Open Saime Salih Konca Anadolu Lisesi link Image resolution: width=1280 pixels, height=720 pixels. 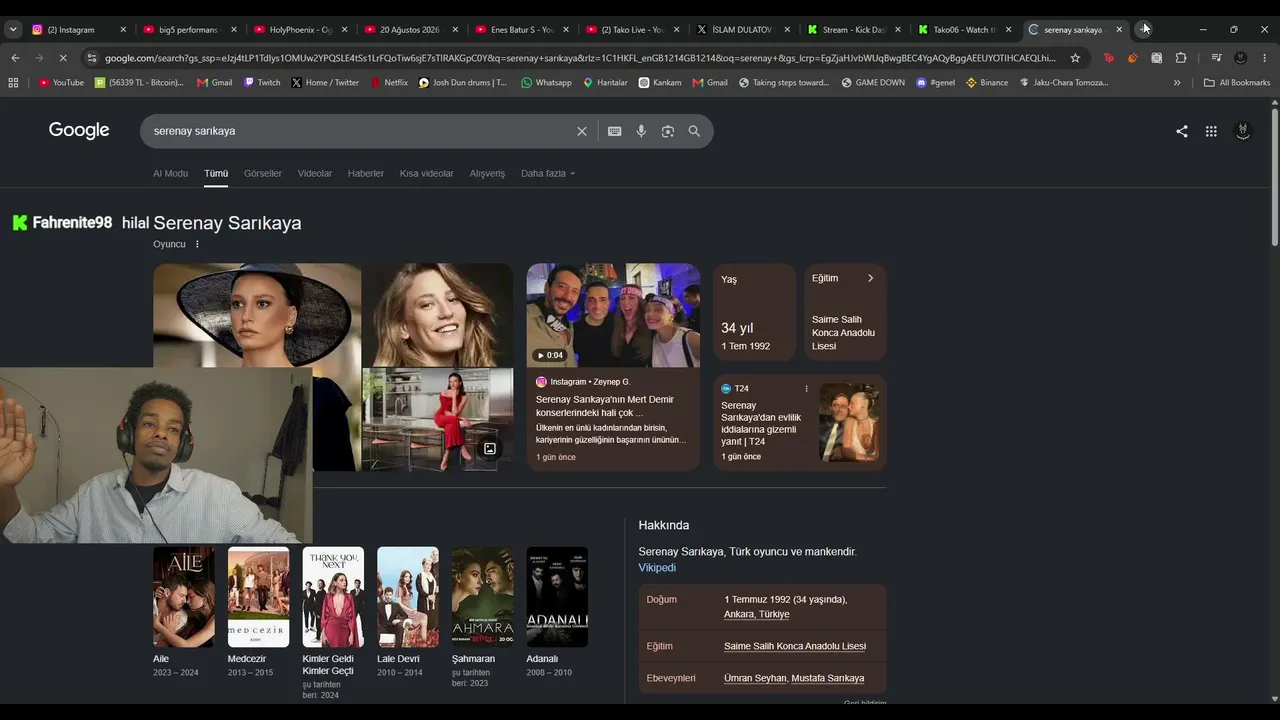(x=795, y=646)
